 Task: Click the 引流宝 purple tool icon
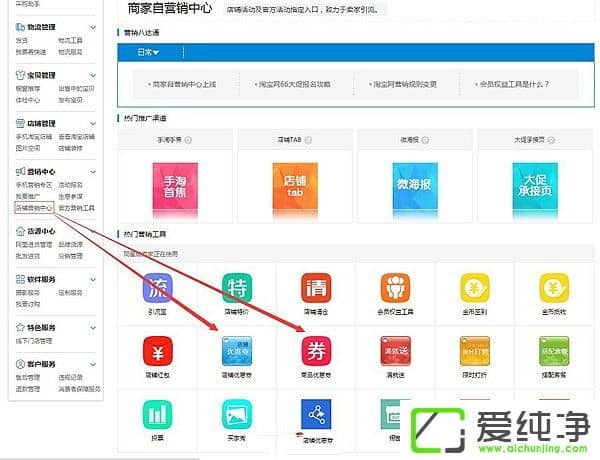[158, 288]
